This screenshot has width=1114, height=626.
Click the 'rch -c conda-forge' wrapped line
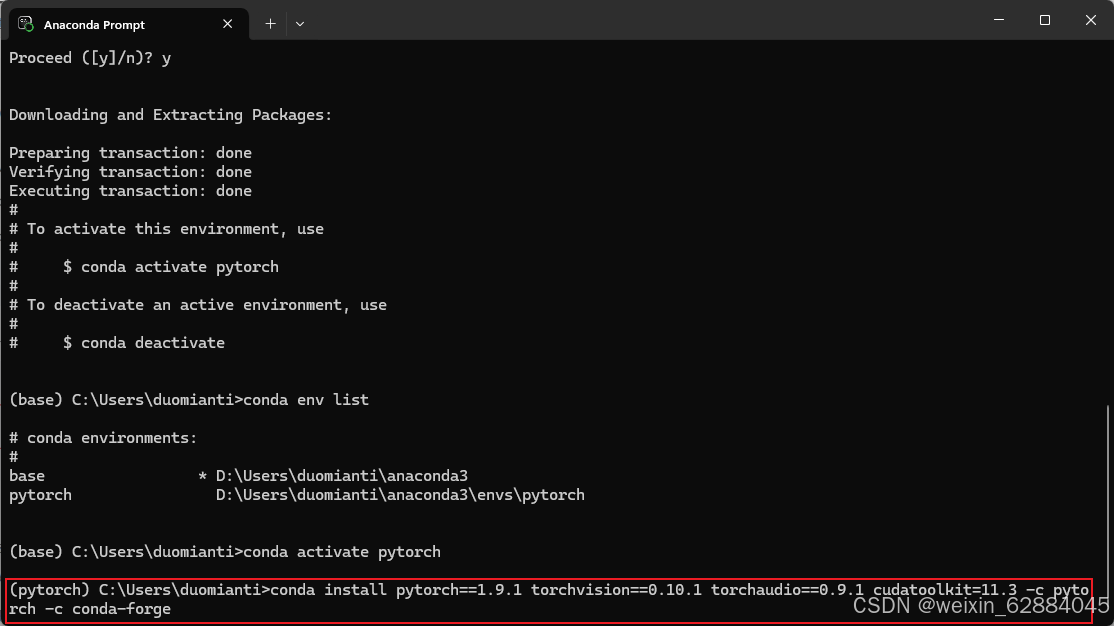[x=90, y=610]
